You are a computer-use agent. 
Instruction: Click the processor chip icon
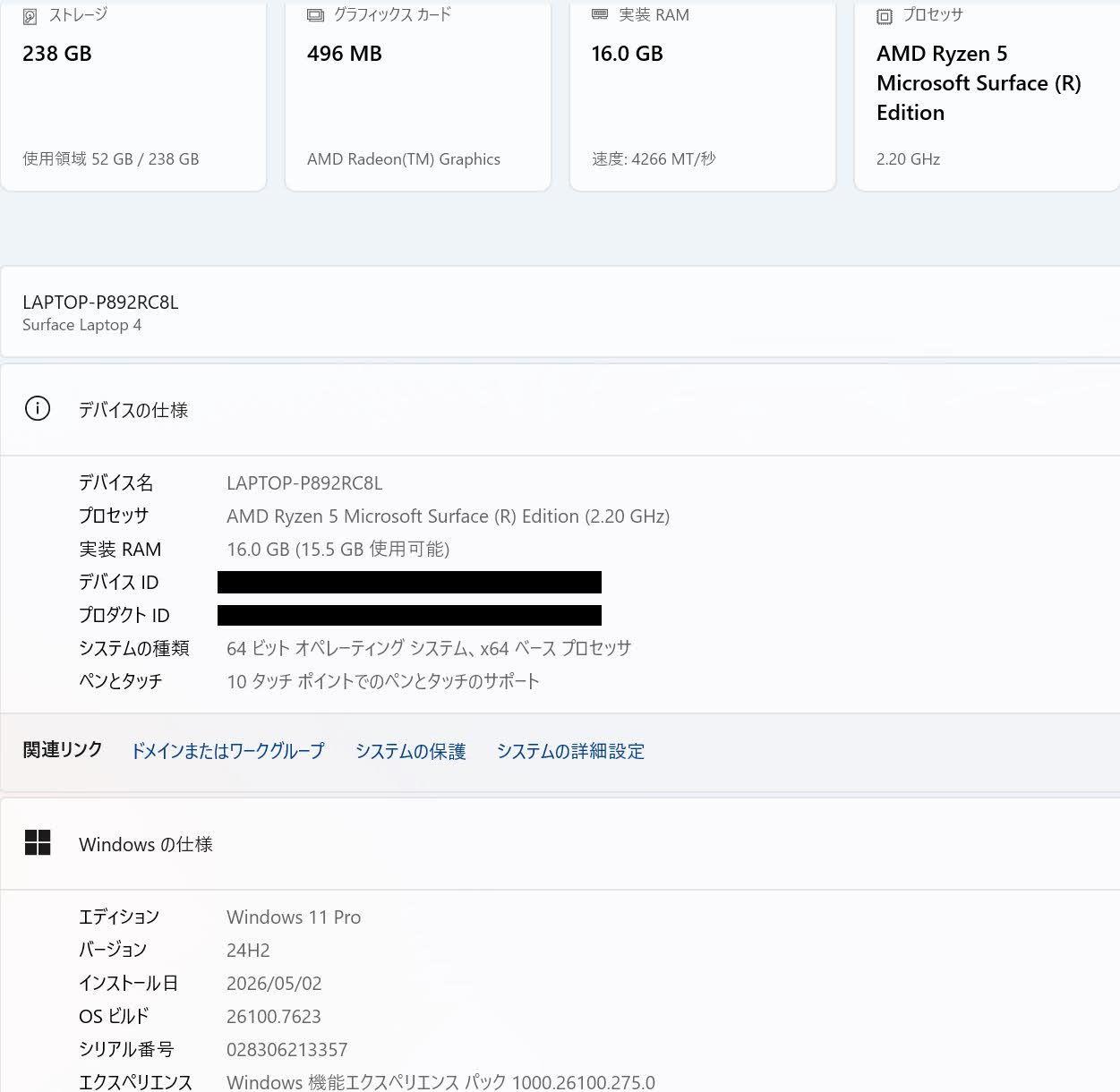click(x=885, y=16)
